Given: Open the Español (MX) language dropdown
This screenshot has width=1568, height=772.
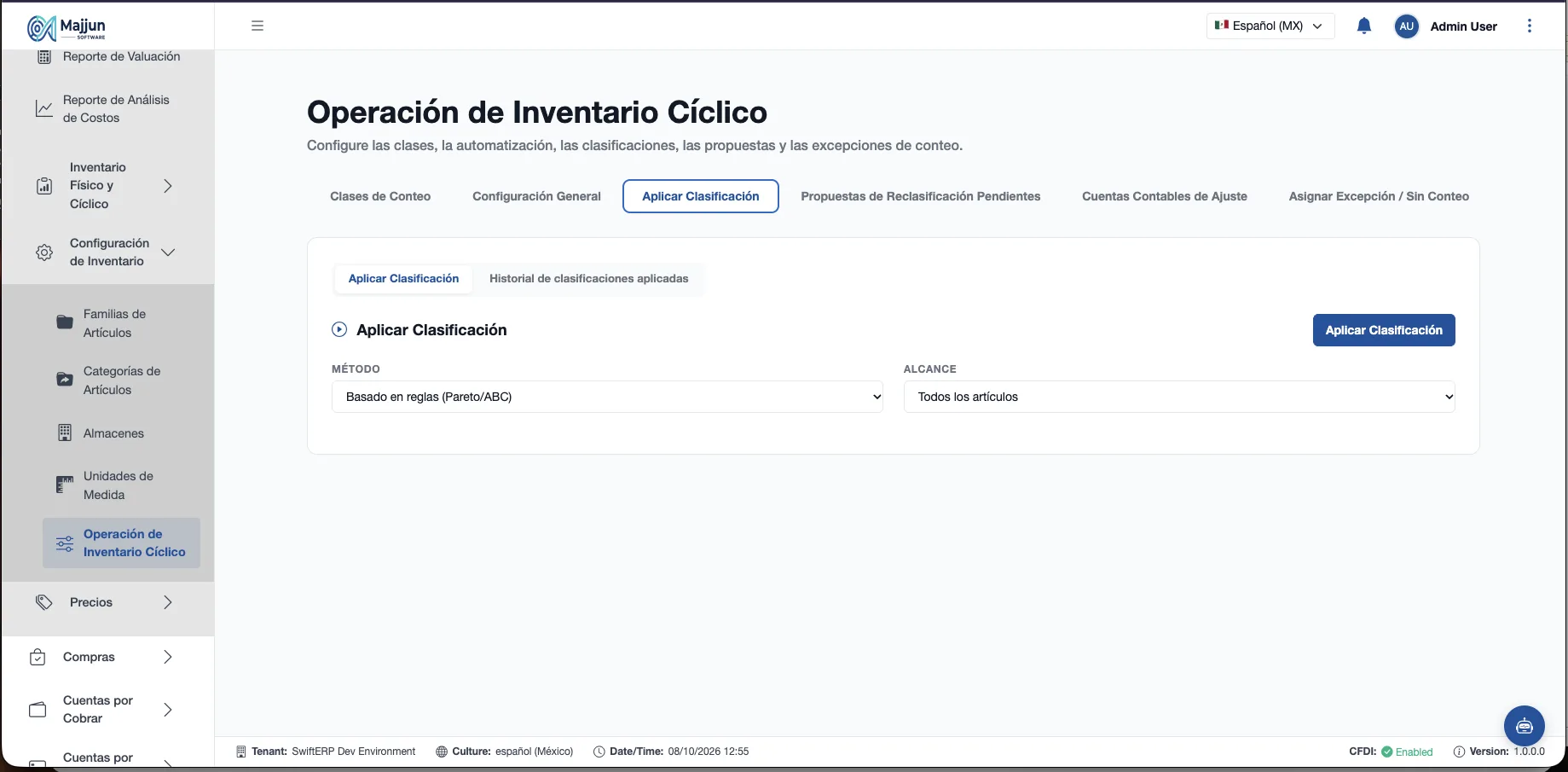Looking at the screenshot, I should tap(1270, 26).
